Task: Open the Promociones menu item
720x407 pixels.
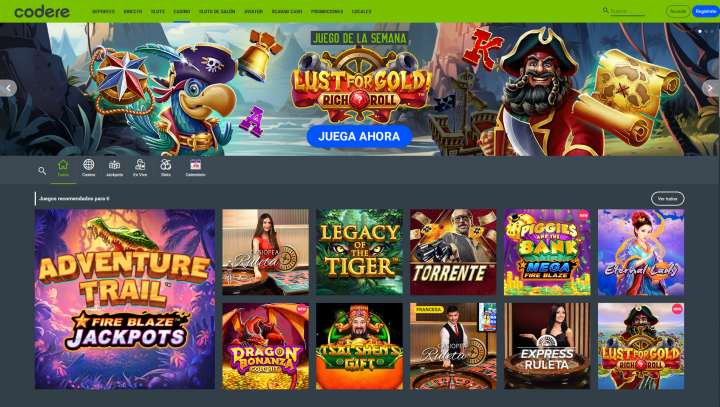Action: (x=327, y=11)
